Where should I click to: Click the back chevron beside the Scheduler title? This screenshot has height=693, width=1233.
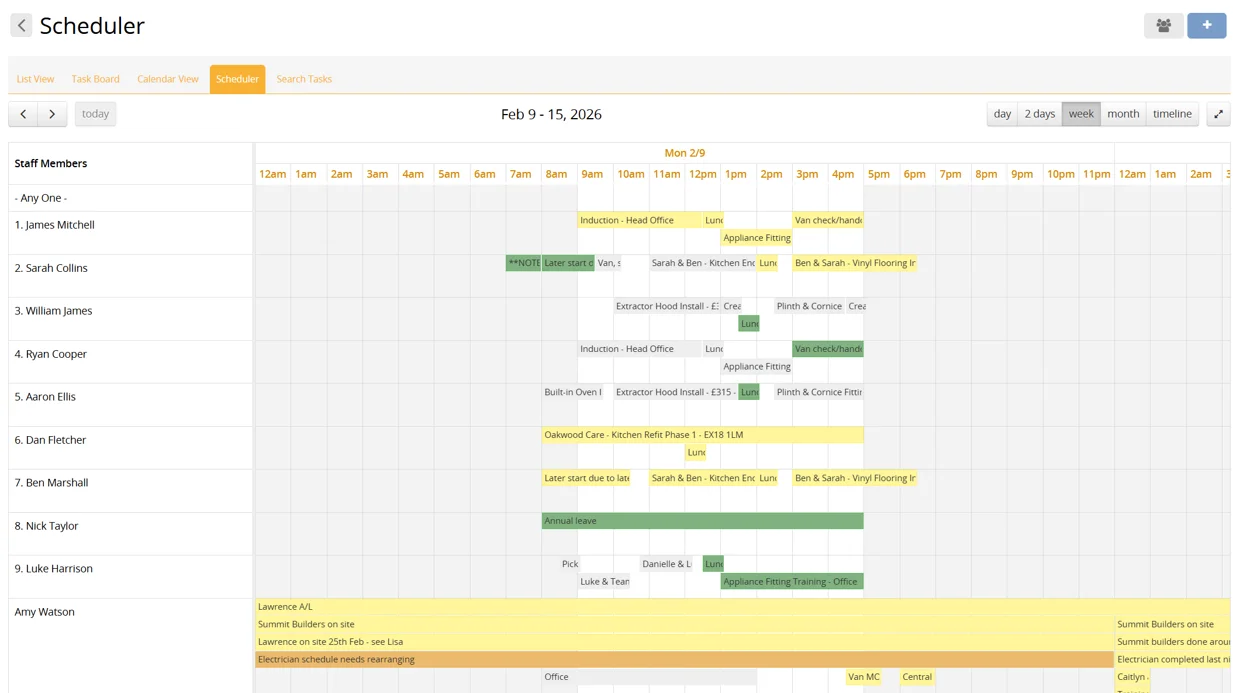[21, 25]
